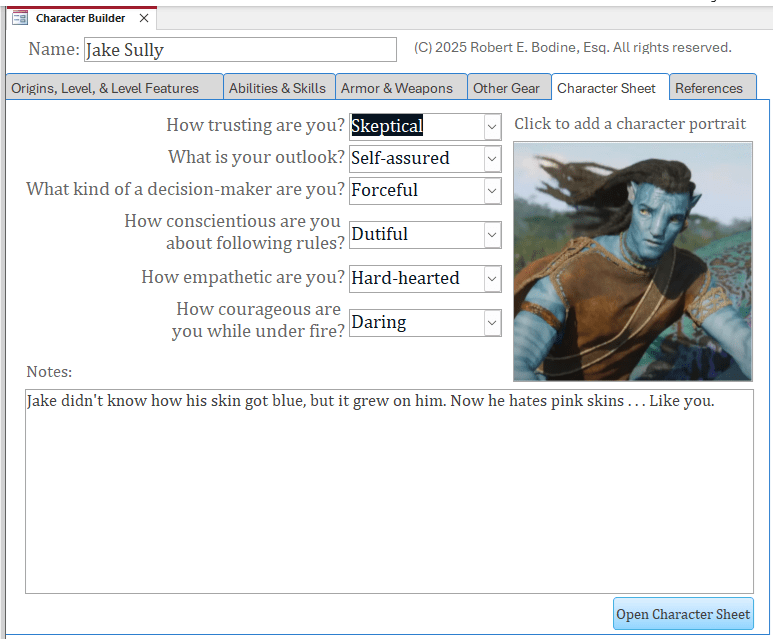773x639 pixels.
Task: Click into the Name field
Action: point(240,50)
